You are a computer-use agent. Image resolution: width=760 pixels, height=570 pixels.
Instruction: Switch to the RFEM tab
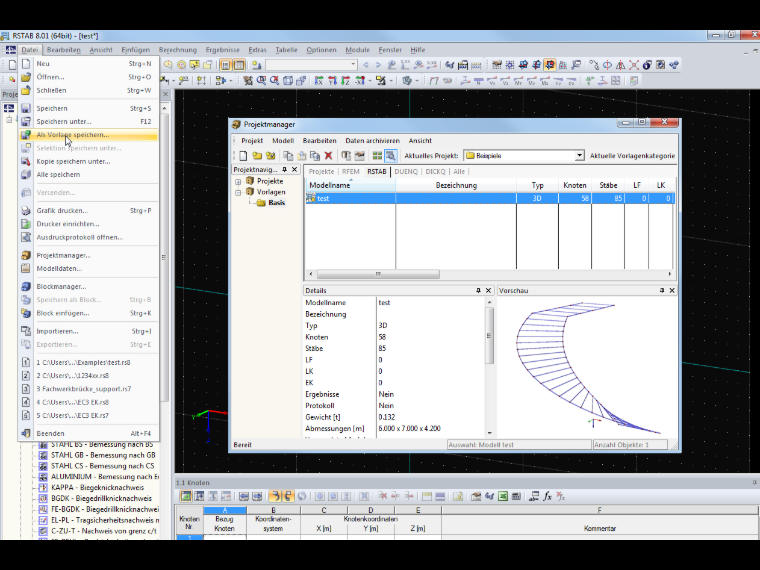click(350, 172)
